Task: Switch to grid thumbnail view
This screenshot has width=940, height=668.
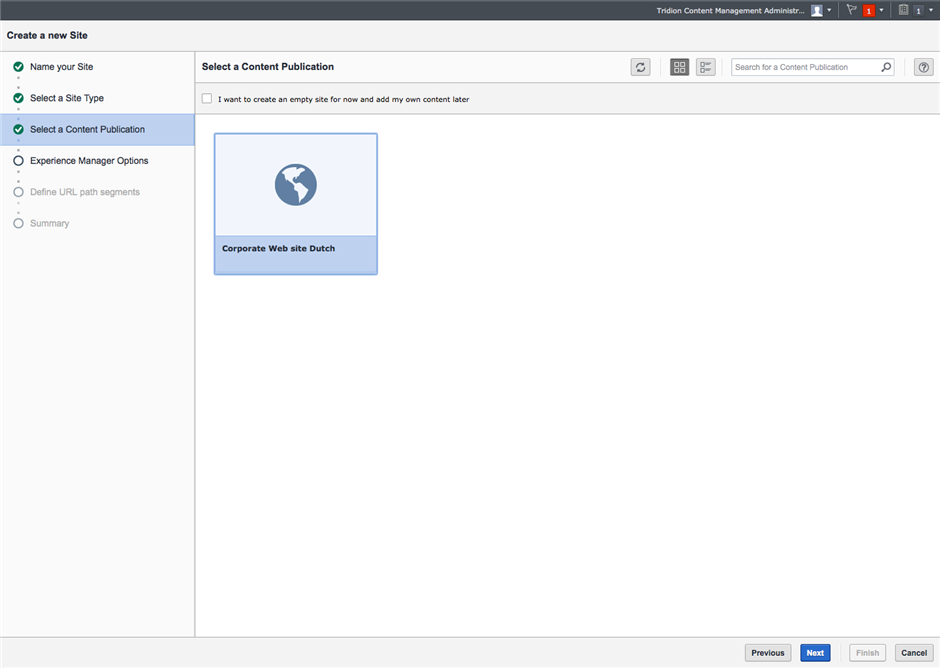Action: [680, 67]
